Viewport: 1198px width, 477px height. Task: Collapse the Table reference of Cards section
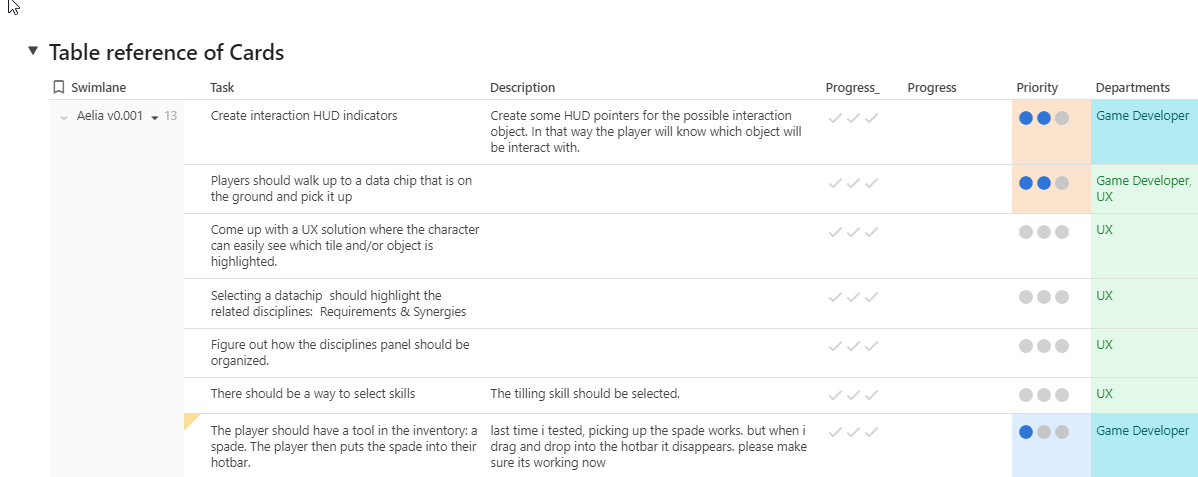click(x=33, y=51)
